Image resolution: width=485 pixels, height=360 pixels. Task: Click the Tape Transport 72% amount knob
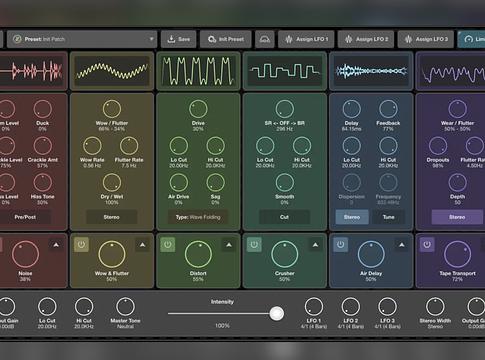[x=457, y=254]
